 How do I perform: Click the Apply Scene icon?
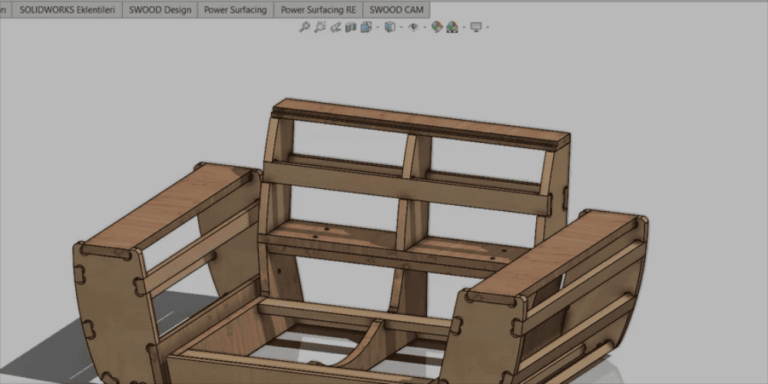452,27
